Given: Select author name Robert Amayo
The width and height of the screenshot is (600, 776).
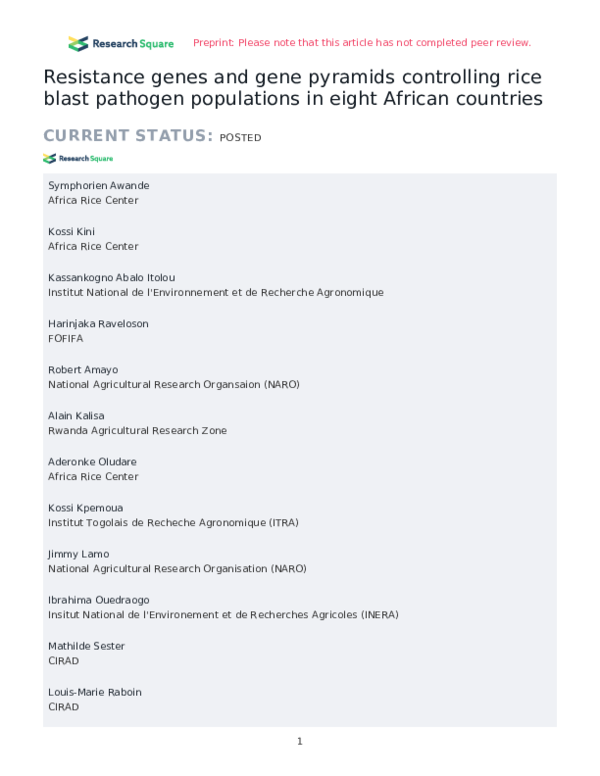Looking at the screenshot, I should pos(83,370).
